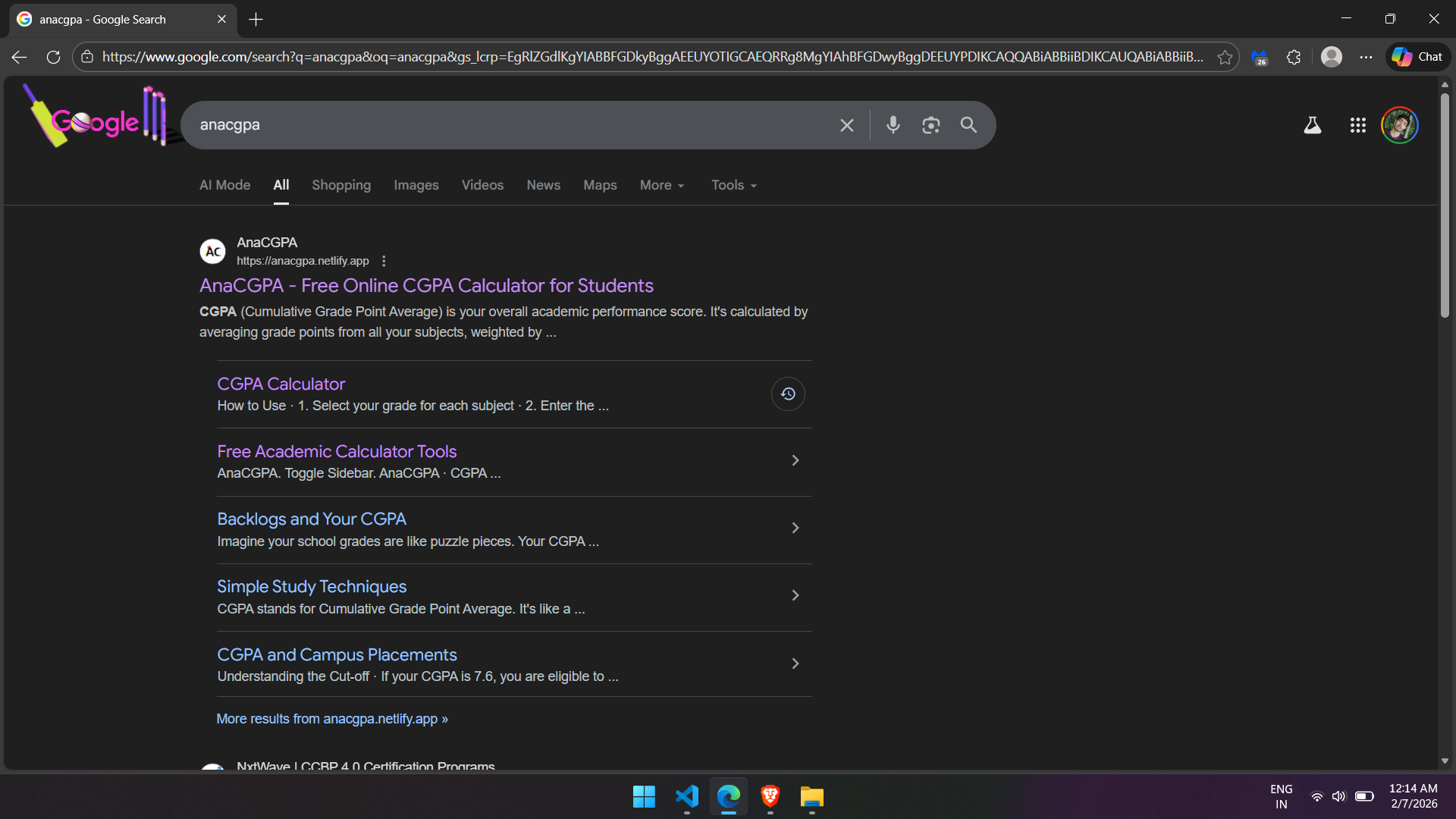
Task: Submit search with magnifier icon
Action: click(x=968, y=125)
